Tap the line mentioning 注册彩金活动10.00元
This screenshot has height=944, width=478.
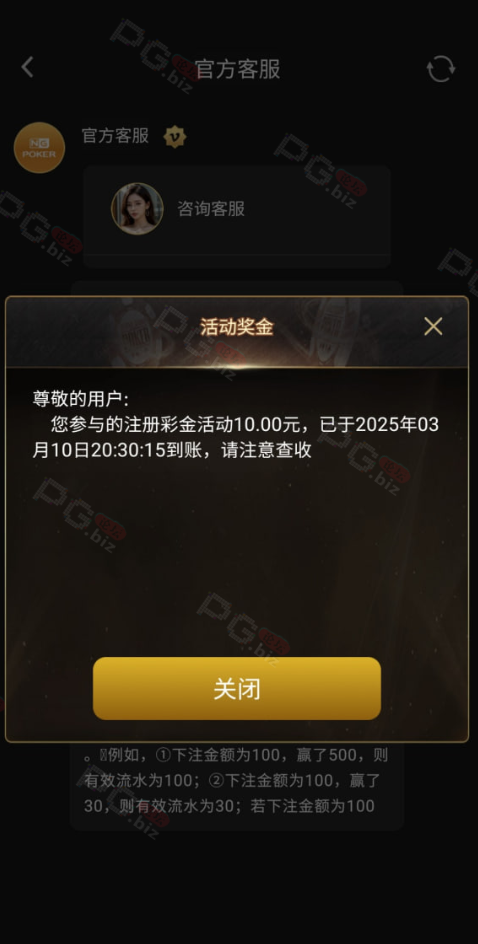245,424
